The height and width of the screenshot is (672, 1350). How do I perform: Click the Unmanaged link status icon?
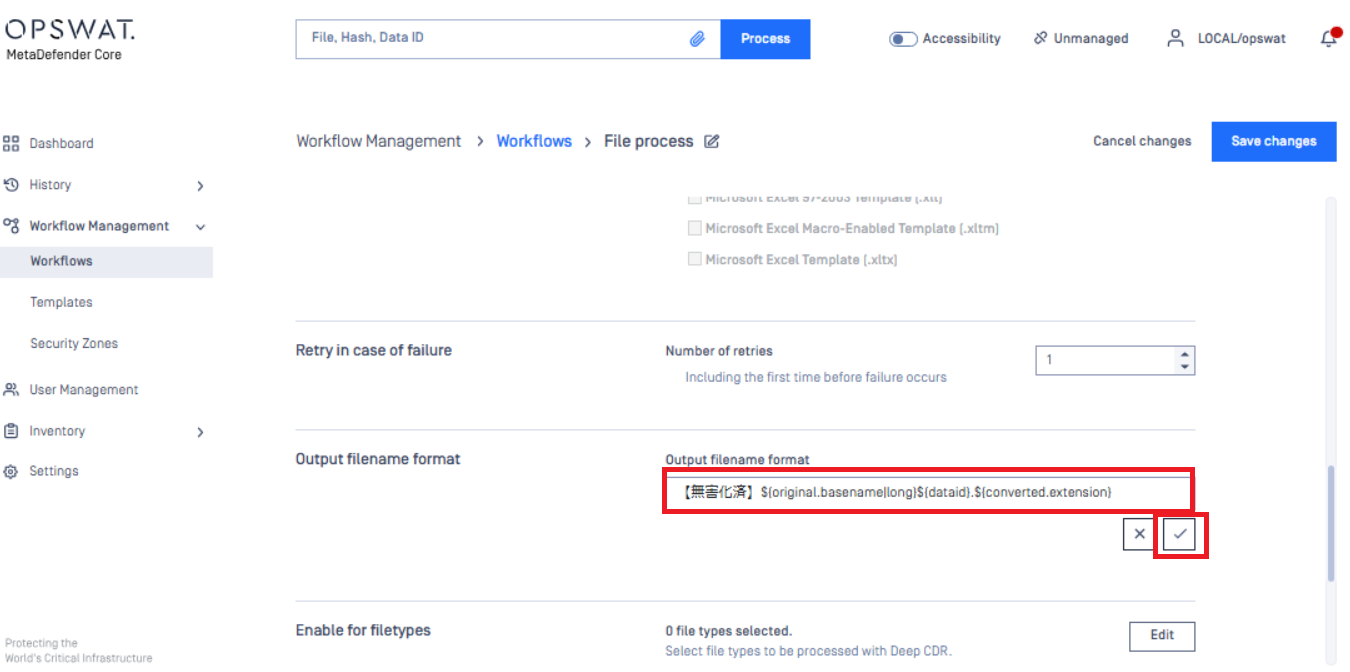(1041, 39)
